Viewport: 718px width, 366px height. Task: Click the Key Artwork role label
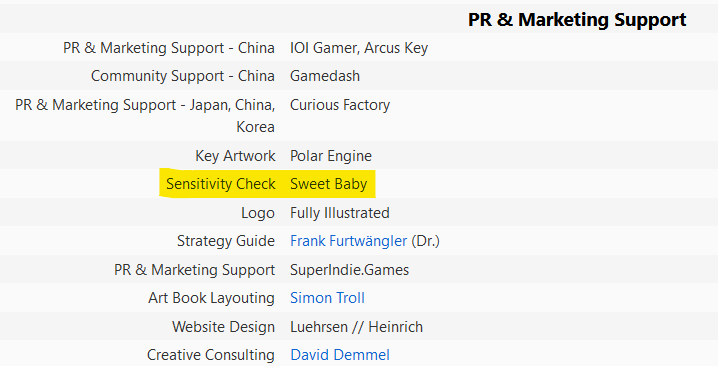(x=235, y=156)
